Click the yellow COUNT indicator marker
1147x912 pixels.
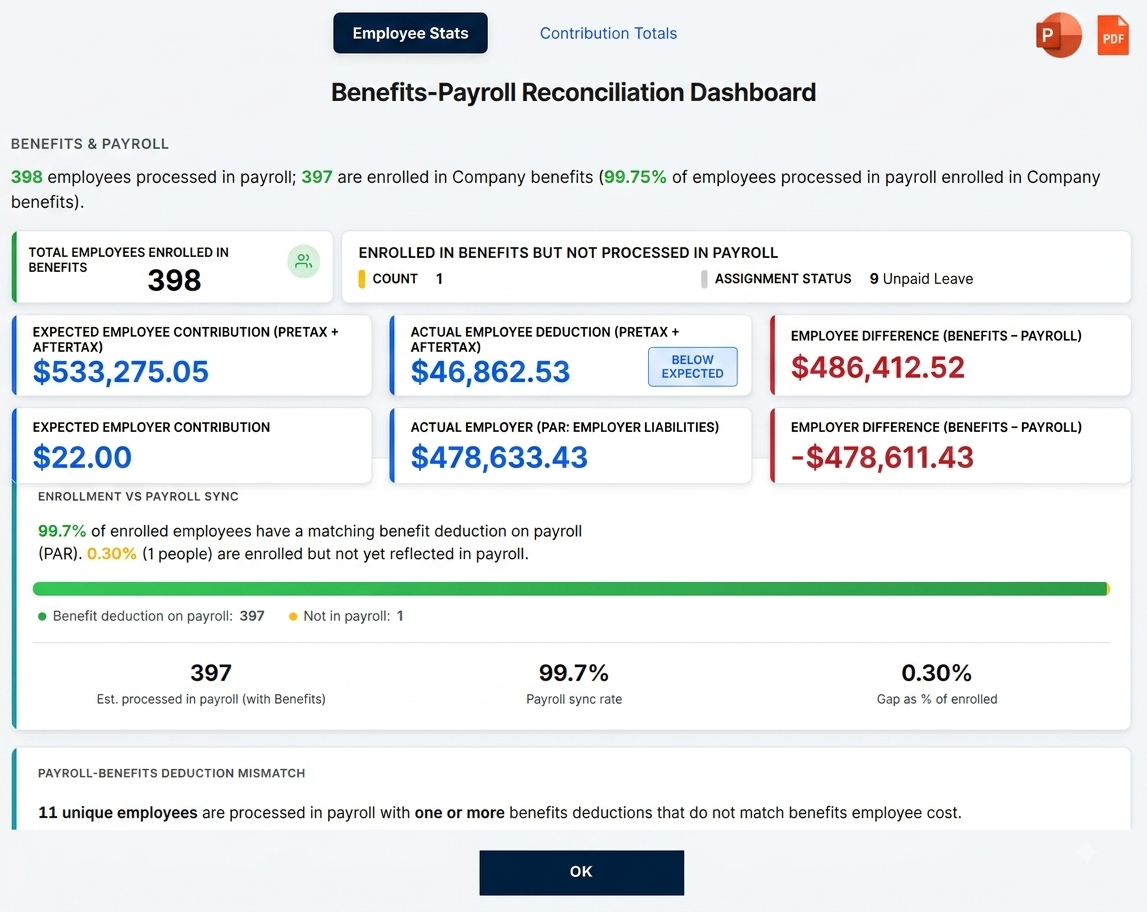[x=361, y=279]
